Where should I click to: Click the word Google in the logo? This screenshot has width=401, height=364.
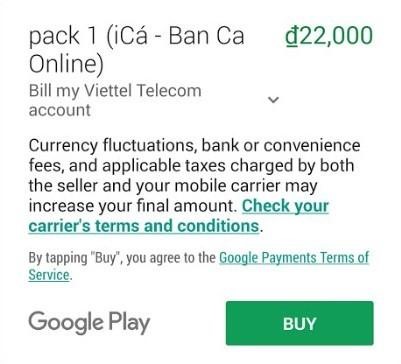coord(66,323)
